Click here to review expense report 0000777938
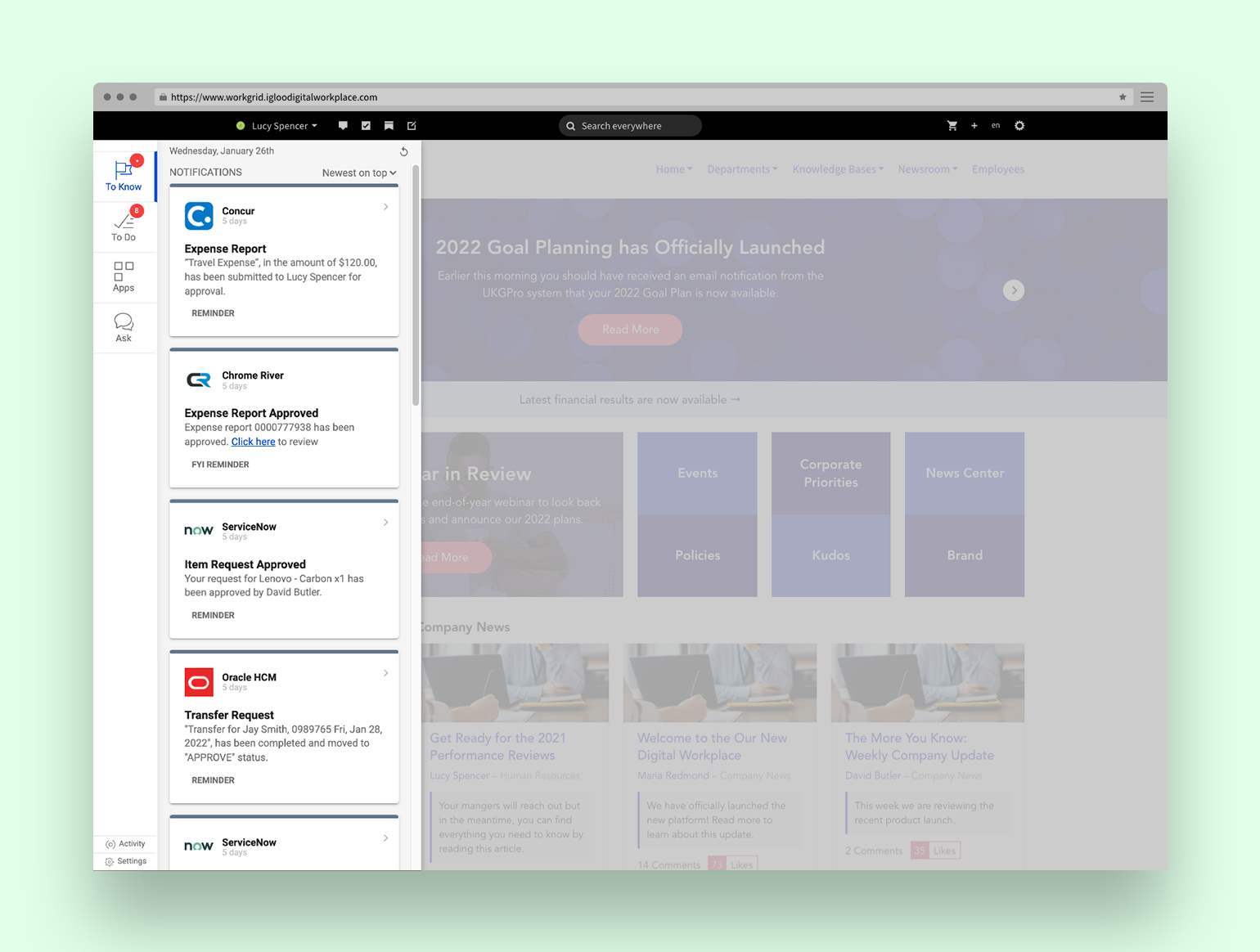Viewport: 1260px width, 952px height. (253, 441)
